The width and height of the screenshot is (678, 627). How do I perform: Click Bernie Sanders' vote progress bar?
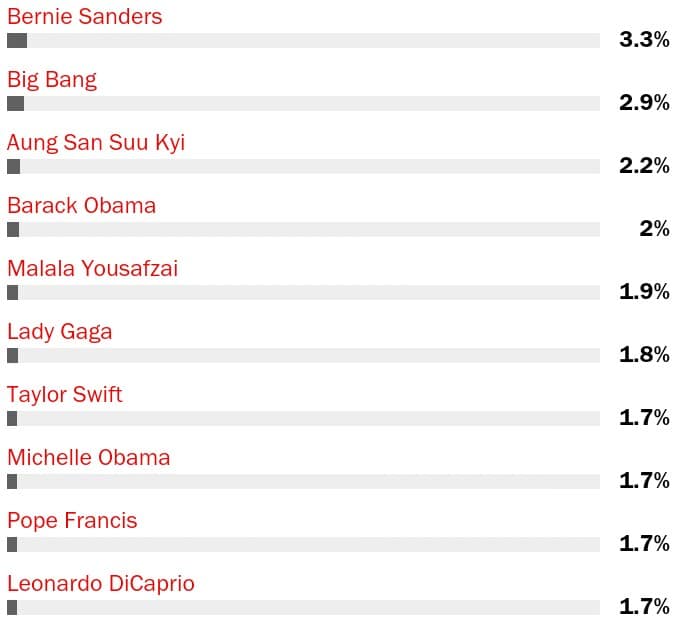[x=303, y=41]
